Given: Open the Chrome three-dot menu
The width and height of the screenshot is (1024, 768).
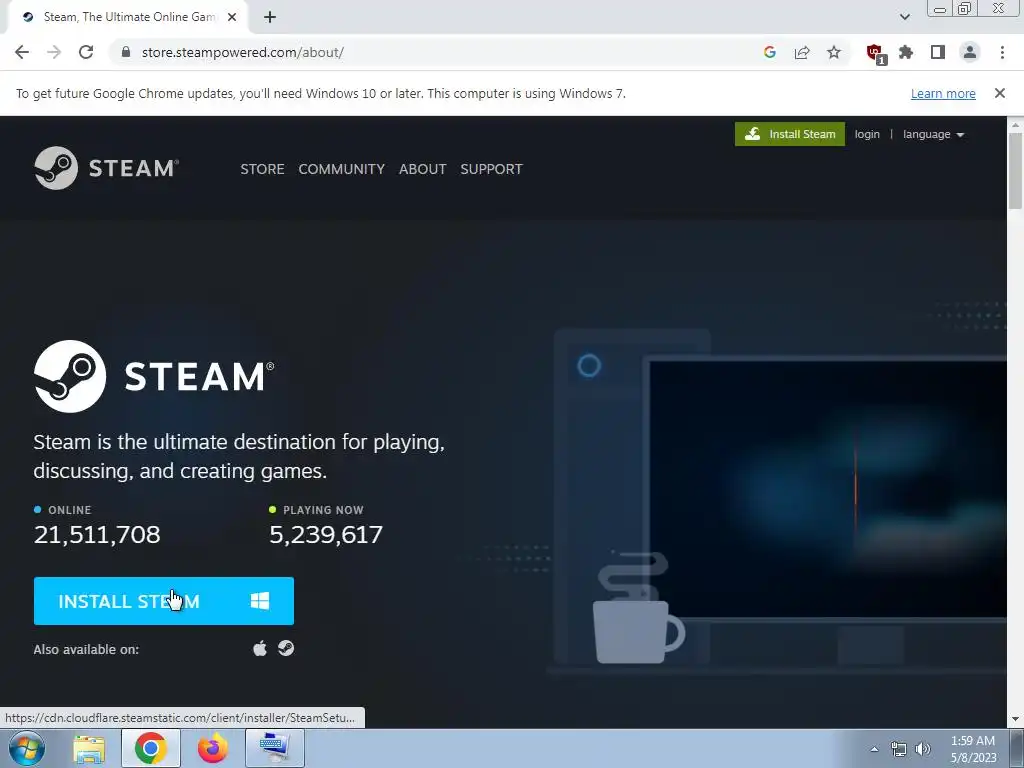Looking at the screenshot, I should pyautogui.click(x=1002, y=52).
